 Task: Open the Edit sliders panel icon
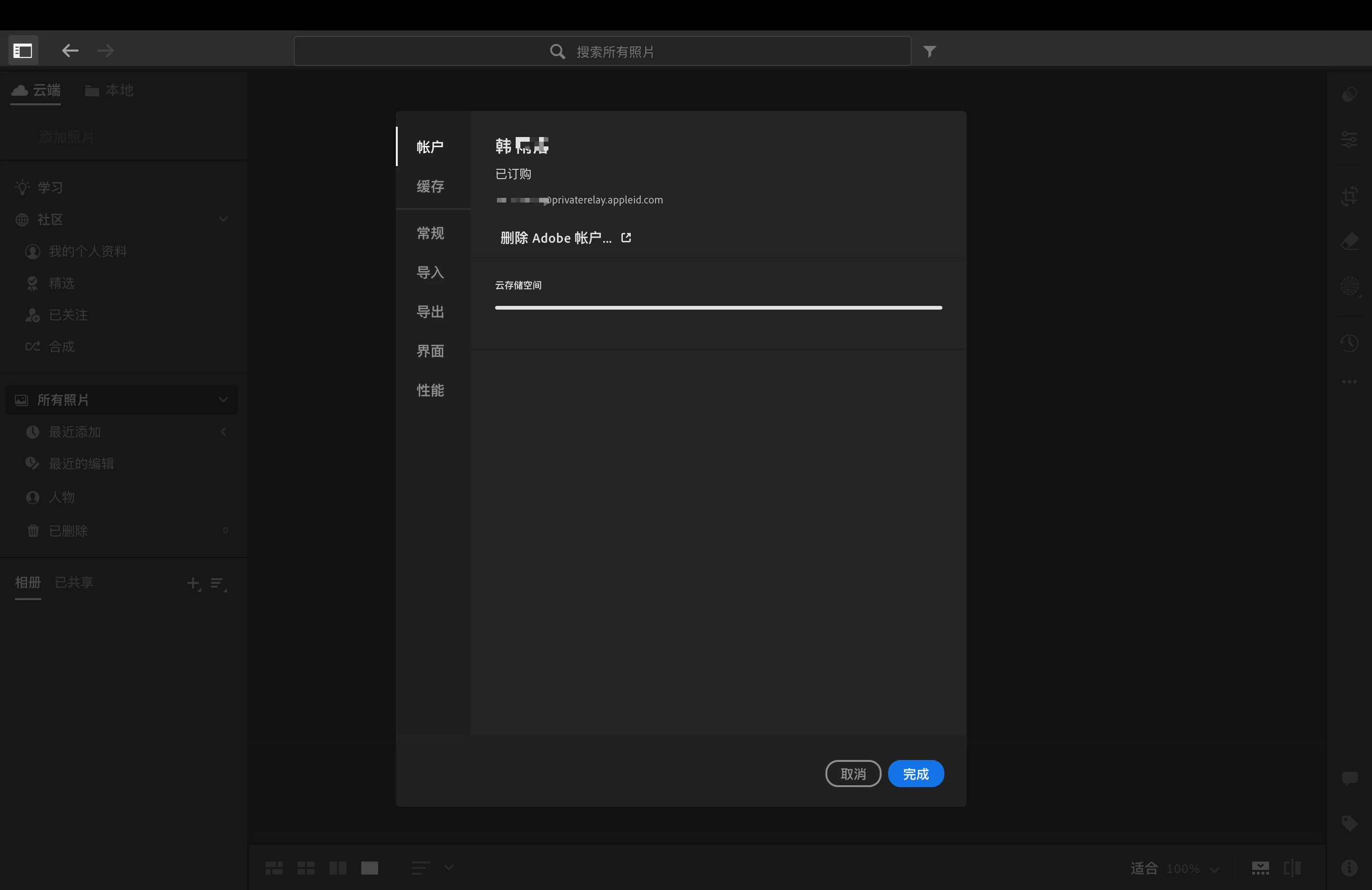pos(1349,139)
